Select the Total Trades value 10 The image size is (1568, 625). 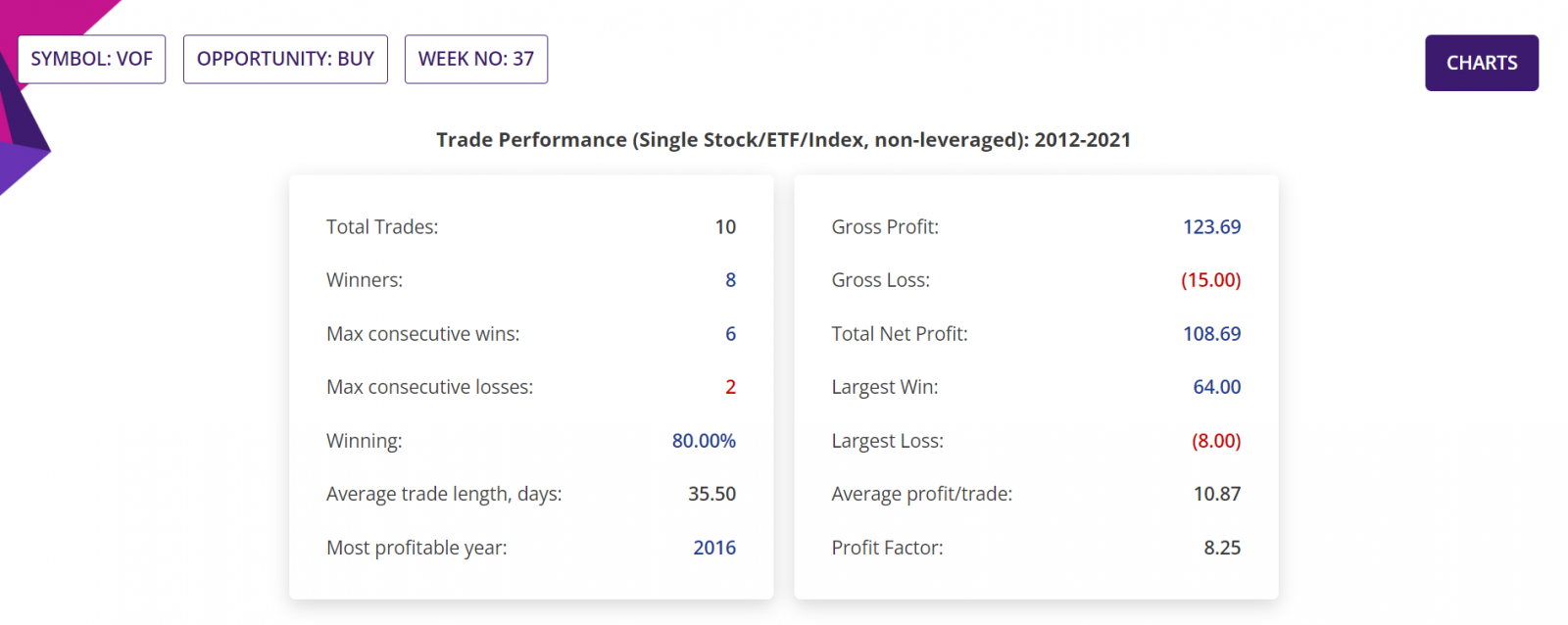coord(725,227)
